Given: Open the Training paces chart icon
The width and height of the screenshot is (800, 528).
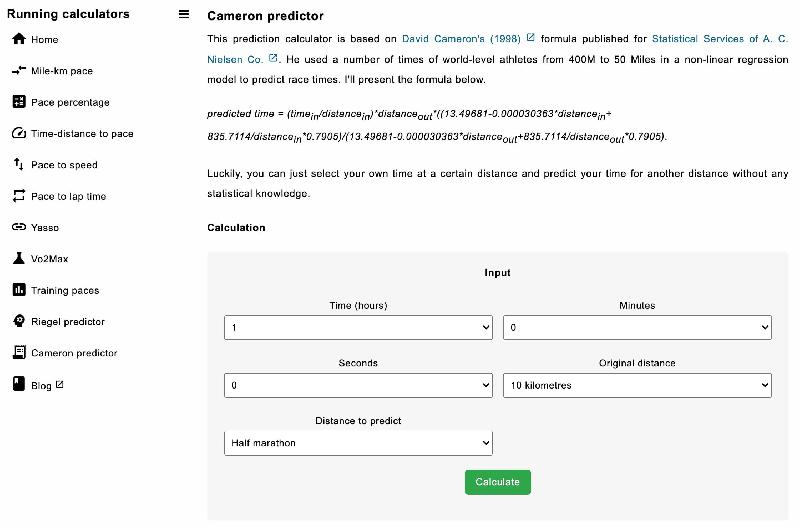Looking at the screenshot, I should coord(19,290).
